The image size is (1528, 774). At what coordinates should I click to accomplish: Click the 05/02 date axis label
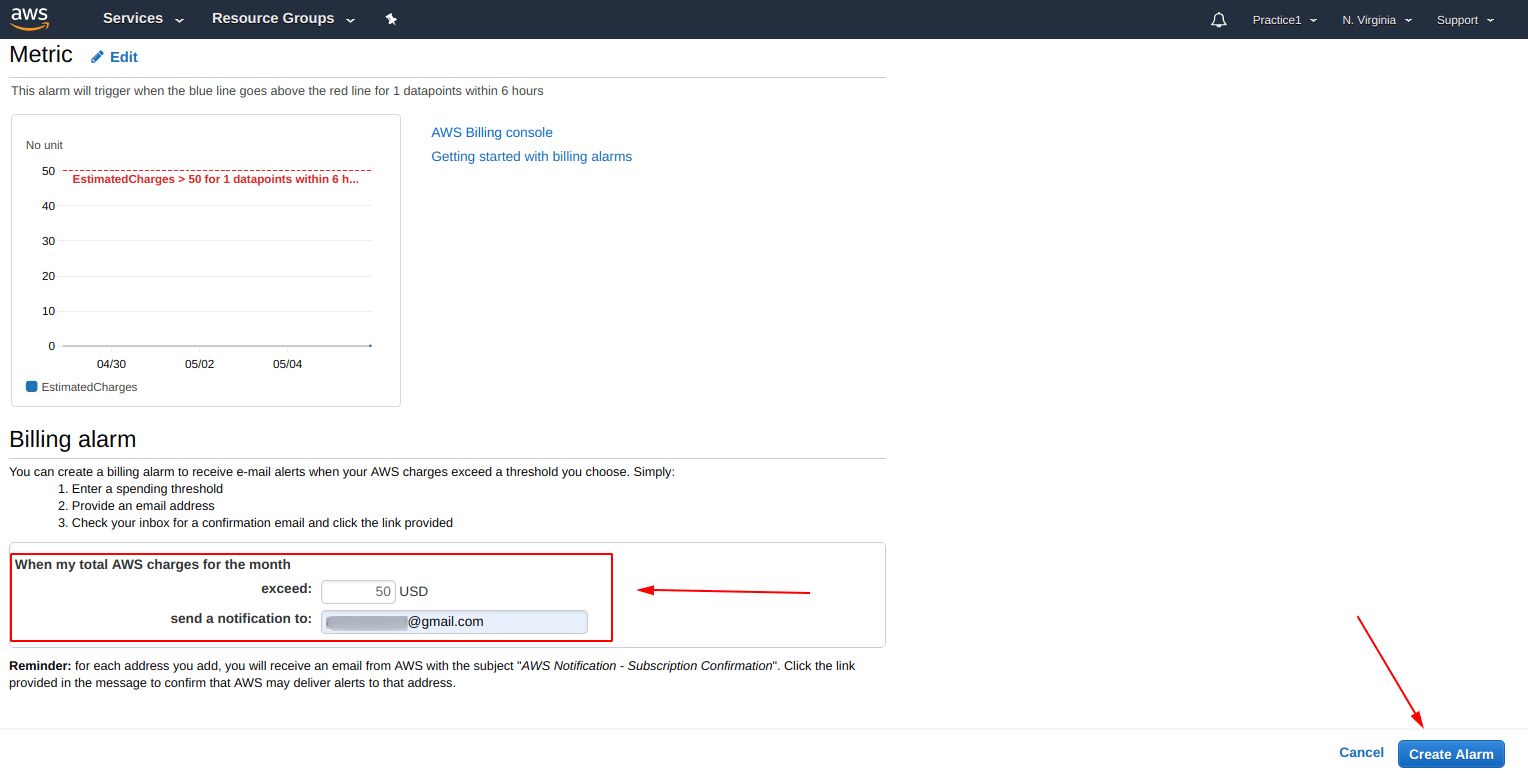click(199, 364)
